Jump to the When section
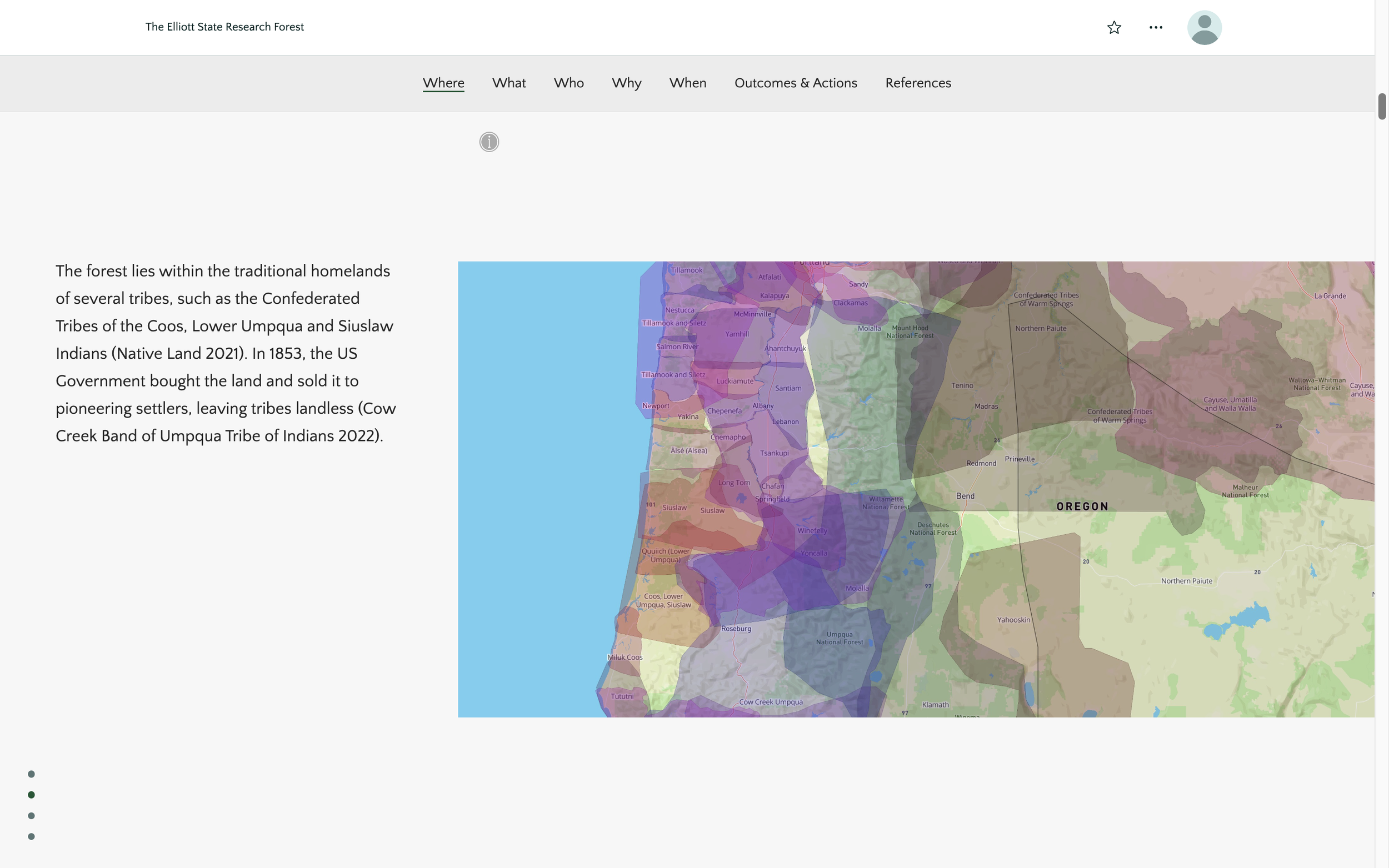1389x868 pixels. coord(687,83)
